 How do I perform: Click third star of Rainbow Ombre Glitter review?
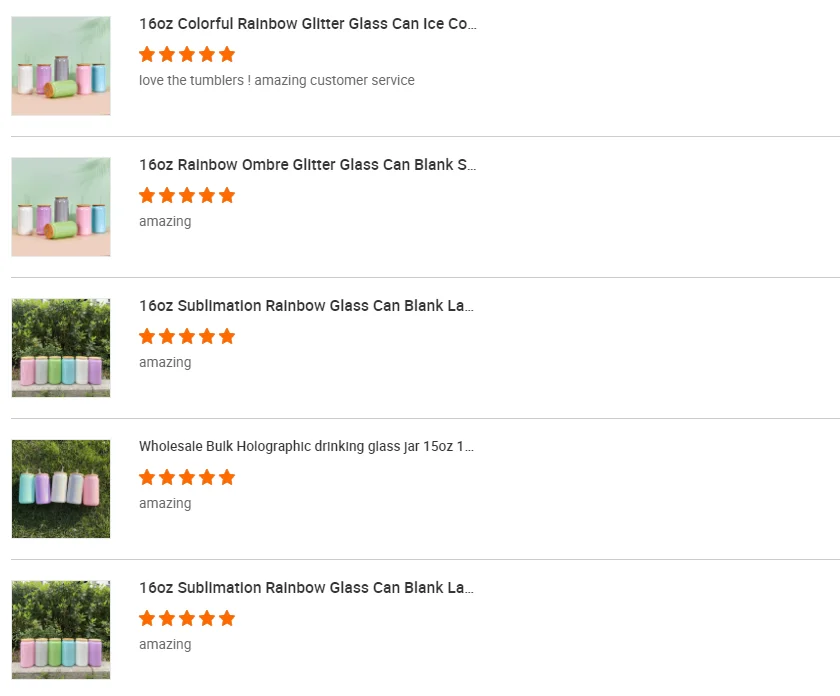tap(187, 195)
